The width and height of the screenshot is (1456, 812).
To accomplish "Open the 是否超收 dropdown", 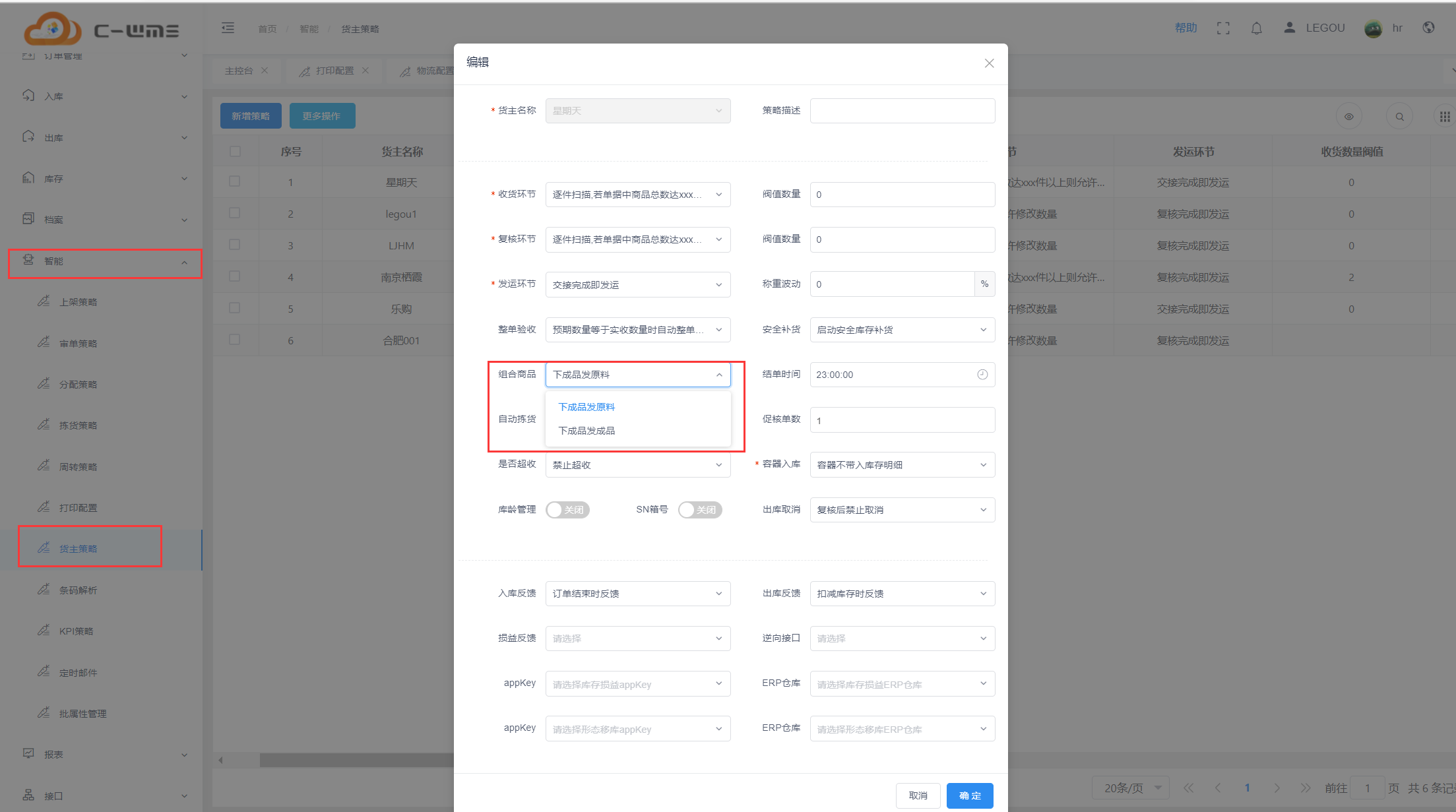I will 638,464.
